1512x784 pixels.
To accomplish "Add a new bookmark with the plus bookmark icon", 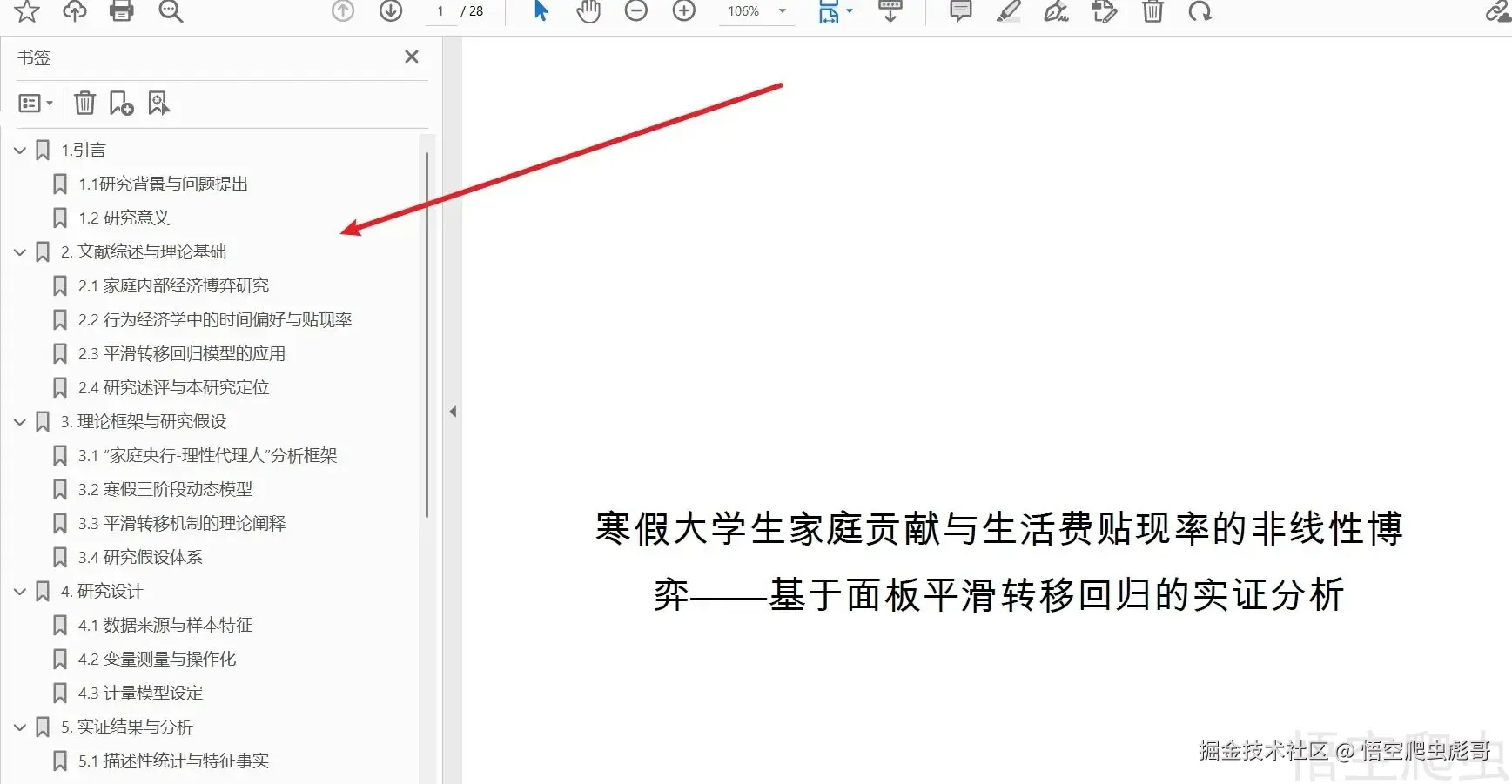I will point(121,103).
